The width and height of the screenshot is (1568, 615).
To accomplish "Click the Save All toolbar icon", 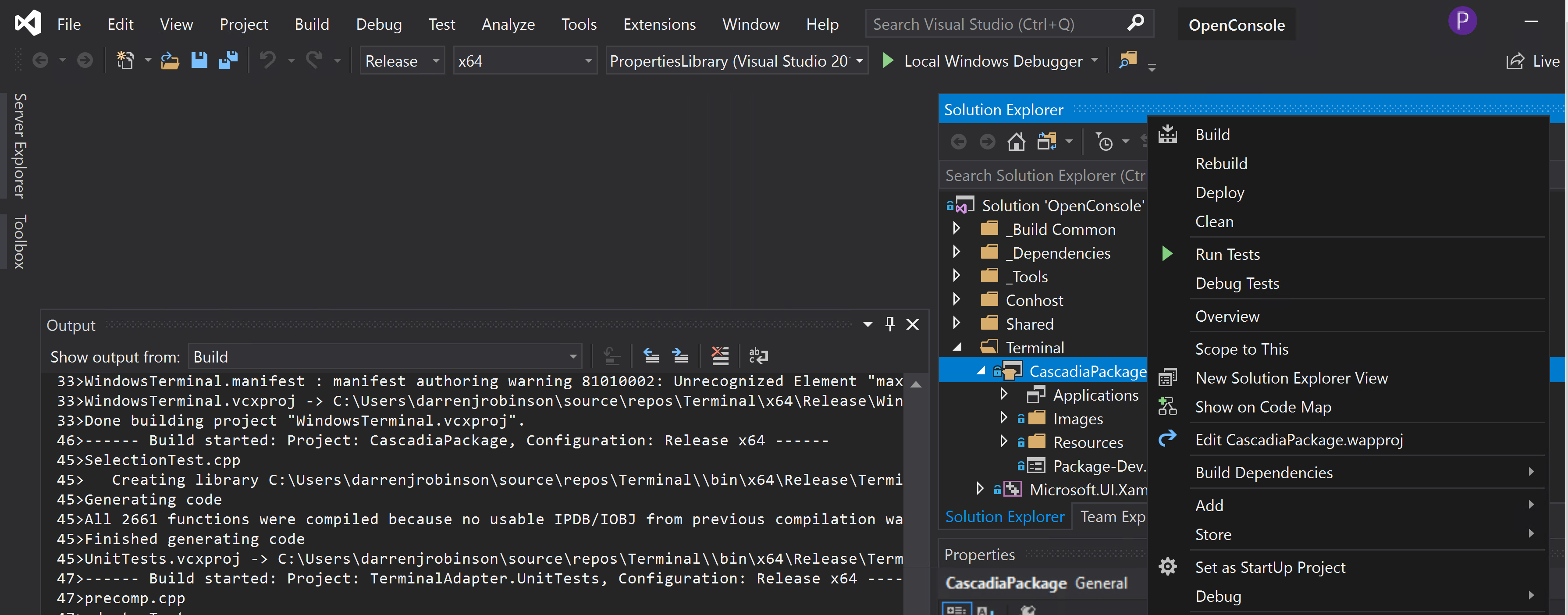I will click(x=229, y=60).
